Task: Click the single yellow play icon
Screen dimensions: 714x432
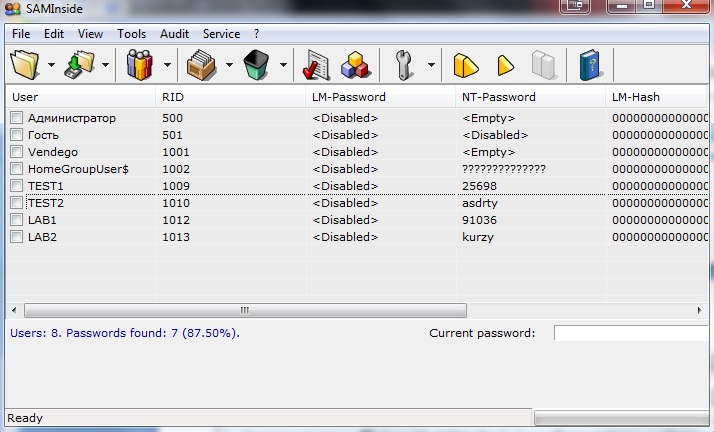Action: [505, 66]
